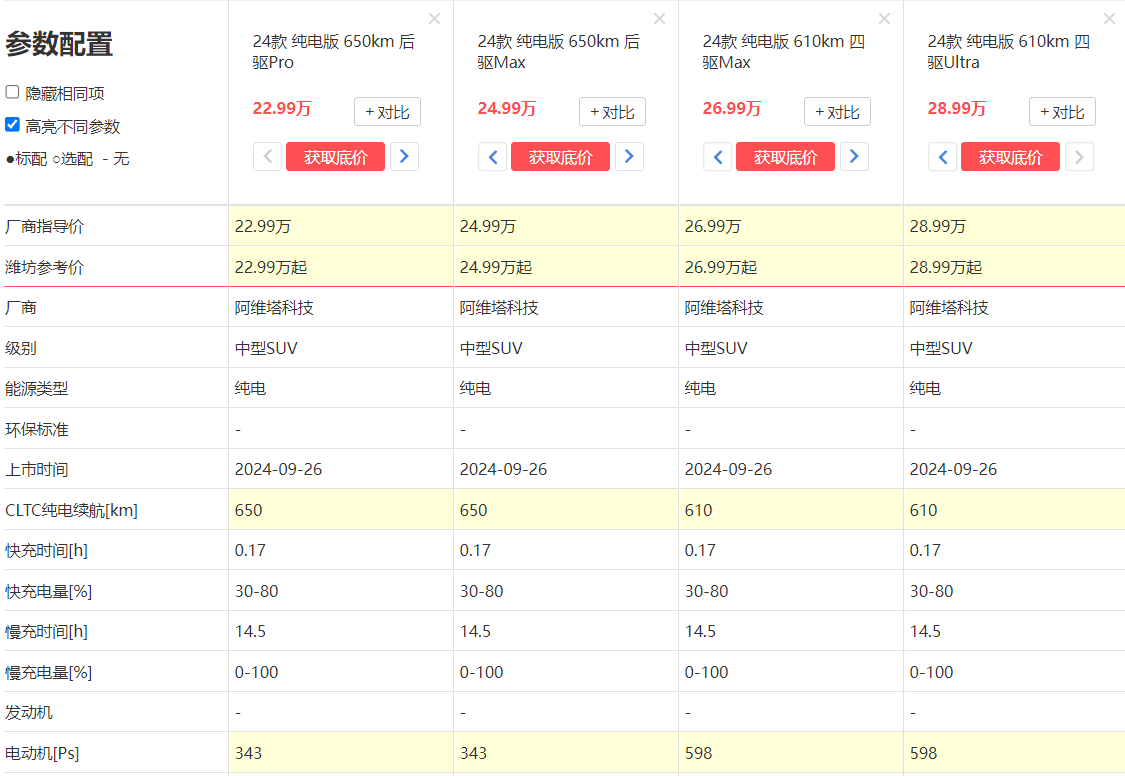Close the 610km 四驱Ultra column
Viewport: 1125px width, 776px height.
tap(1109, 19)
